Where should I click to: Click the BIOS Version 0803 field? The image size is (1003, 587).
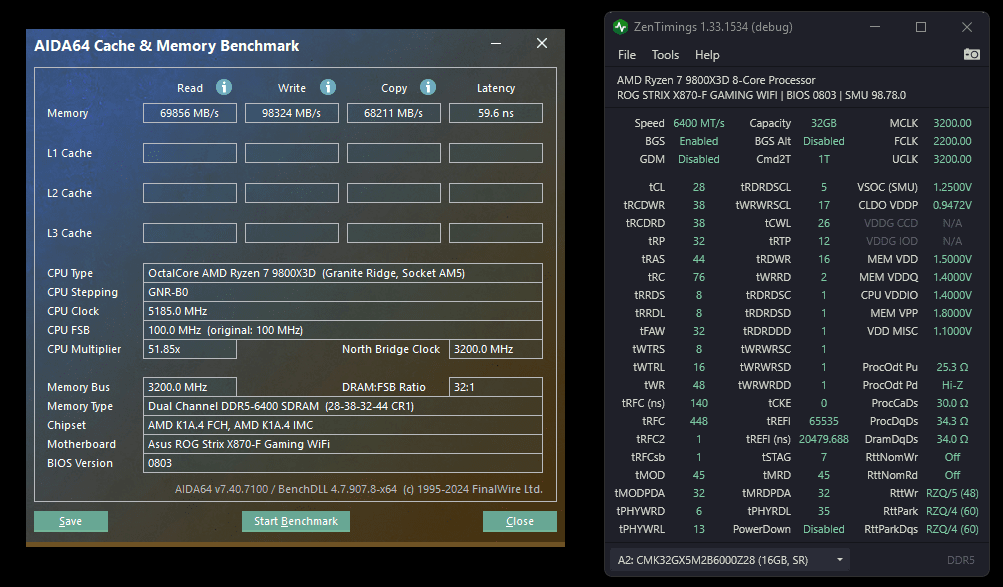click(x=343, y=463)
